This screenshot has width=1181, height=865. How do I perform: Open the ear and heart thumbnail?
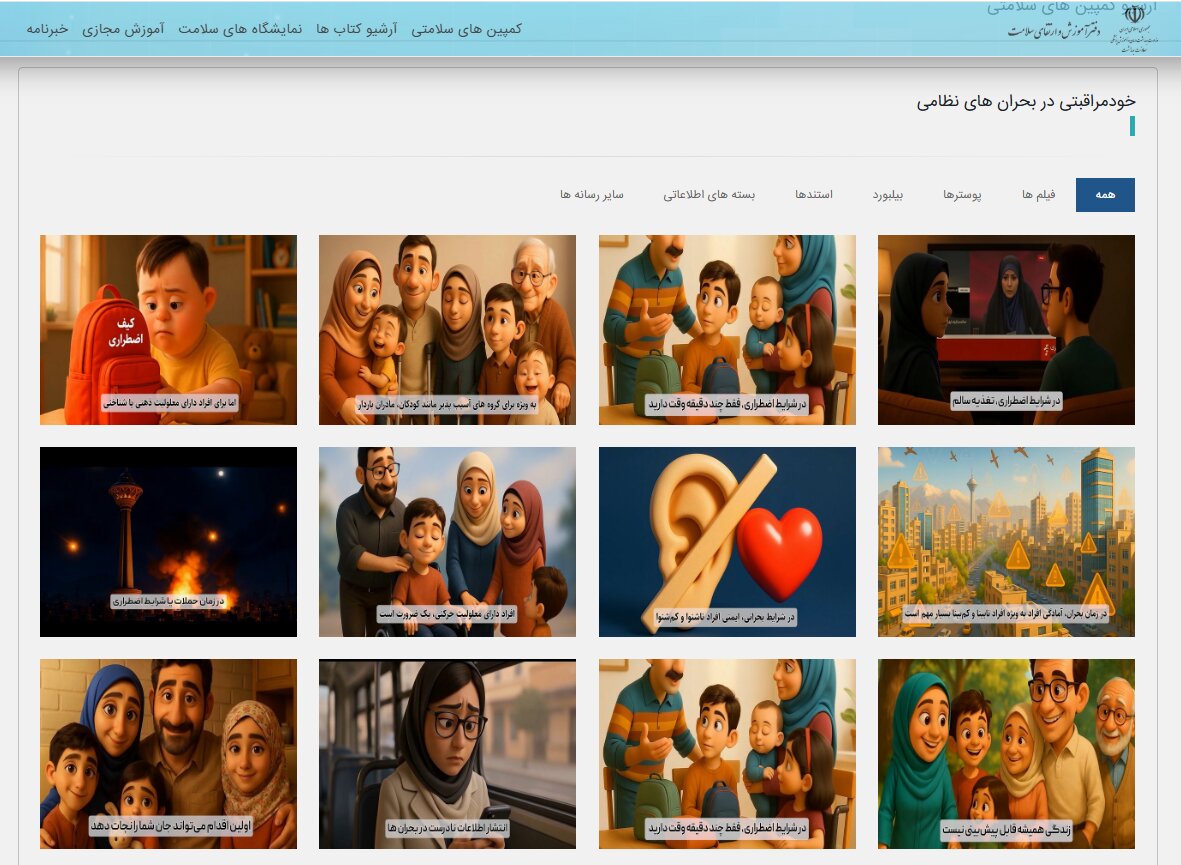click(727, 542)
